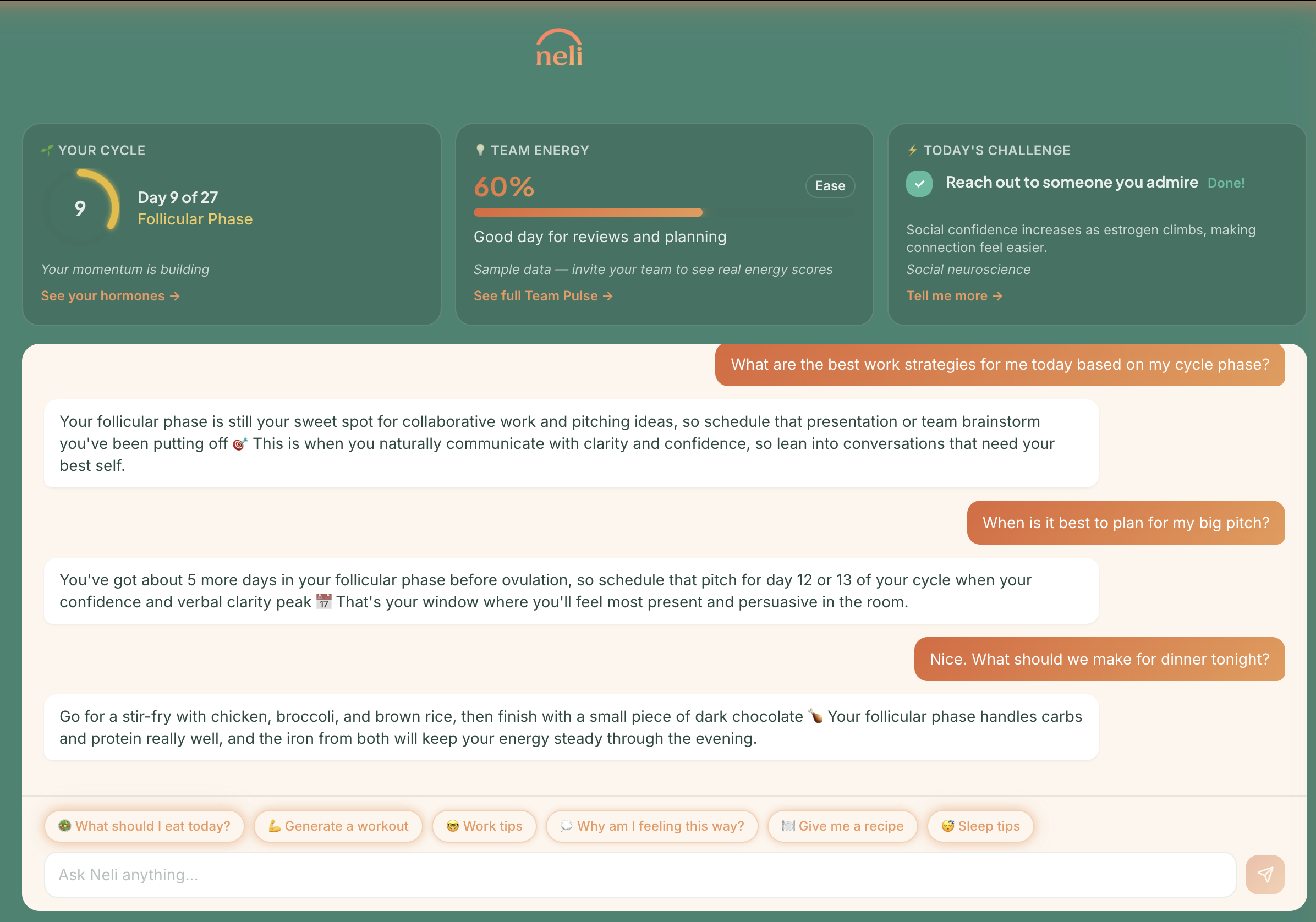Click the Work tips suggestion chip

click(484, 826)
